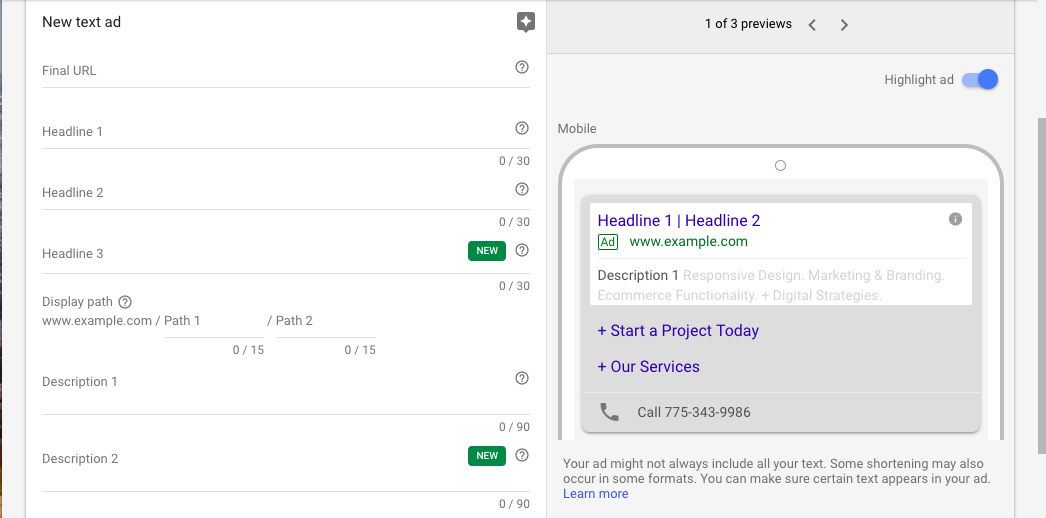Open help icon for Description 1
Viewport: 1046px width, 518px height.
(522, 378)
